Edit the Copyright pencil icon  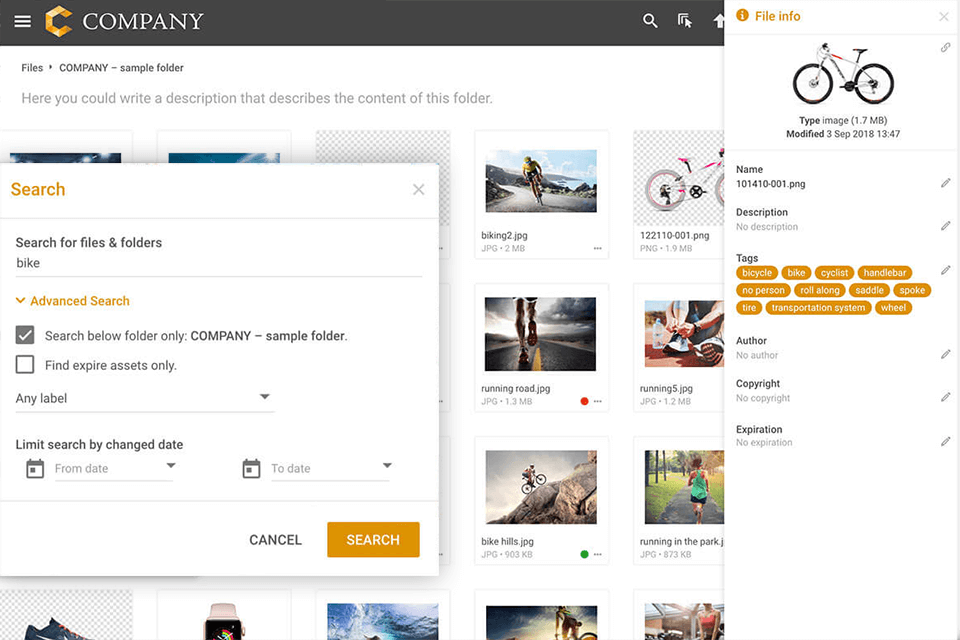point(945,397)
